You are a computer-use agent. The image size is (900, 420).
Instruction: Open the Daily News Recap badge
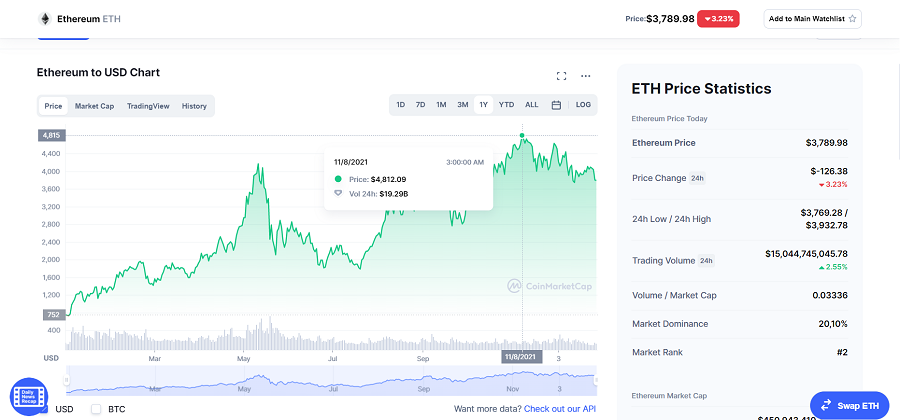29,396
